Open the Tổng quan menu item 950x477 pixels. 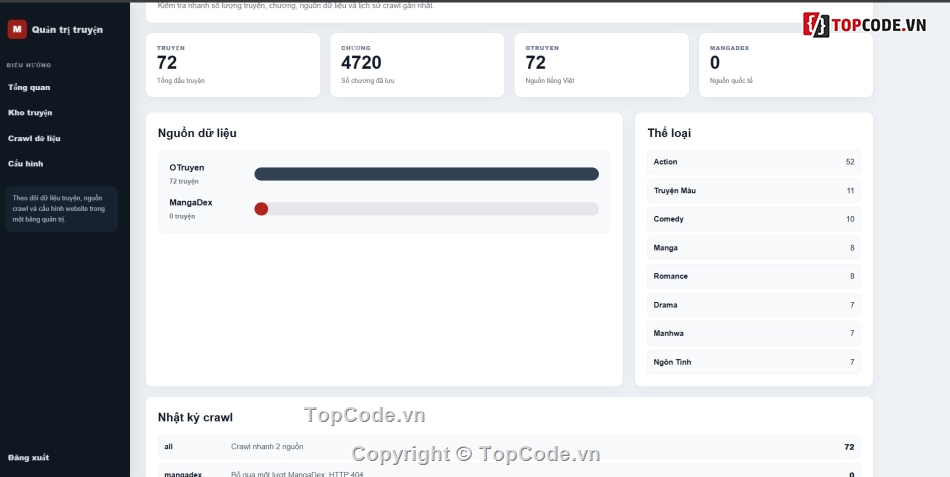click(29, 87)
